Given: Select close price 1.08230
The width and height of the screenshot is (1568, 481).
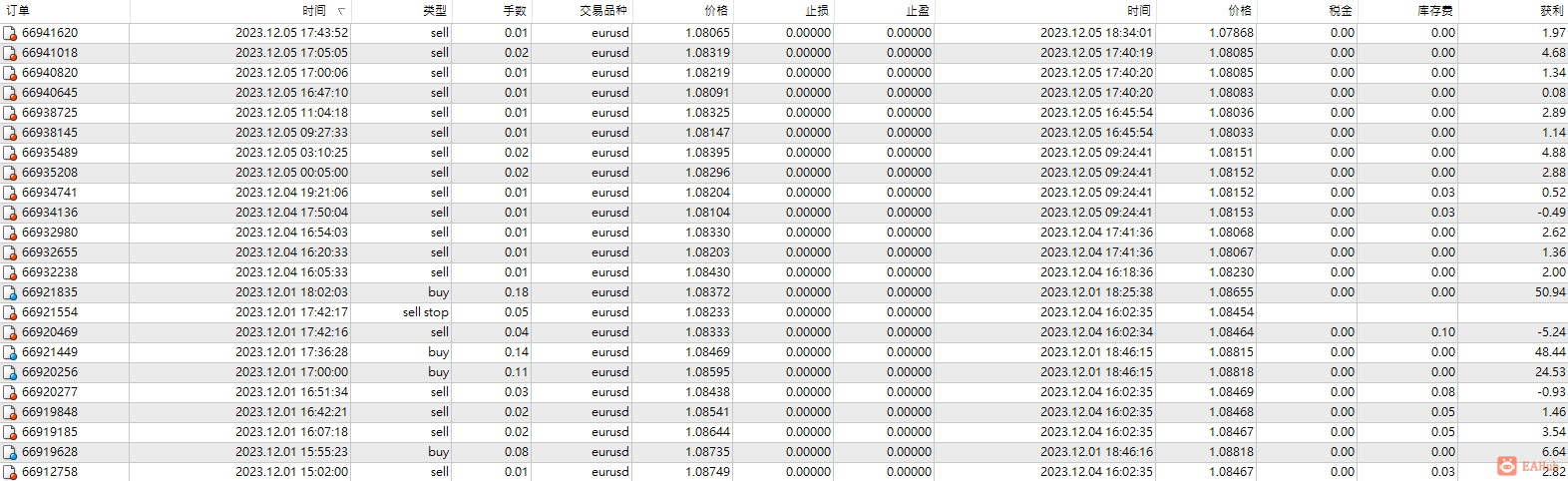Looking at the screenshot, I should pyautogui.click(x=1231, y=272).
